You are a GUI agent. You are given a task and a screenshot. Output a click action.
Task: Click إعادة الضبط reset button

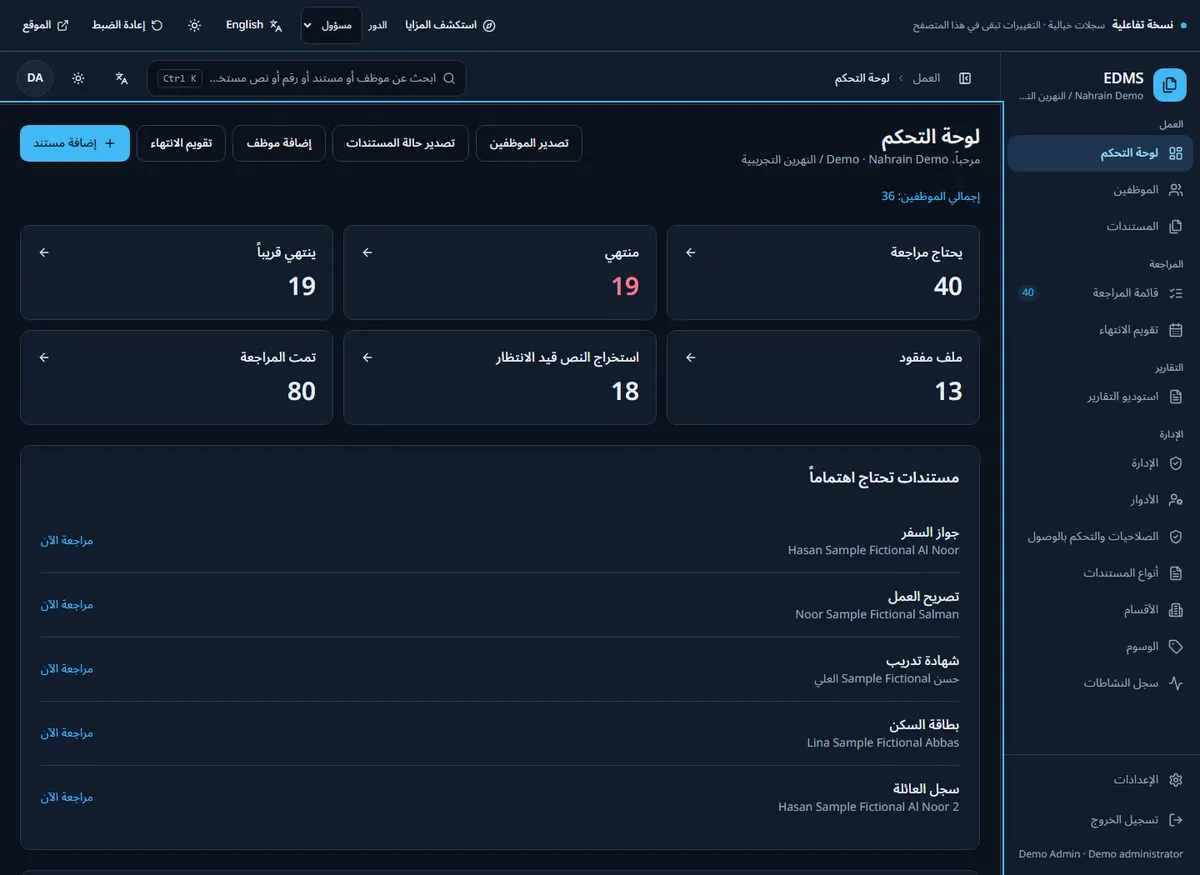127,25
